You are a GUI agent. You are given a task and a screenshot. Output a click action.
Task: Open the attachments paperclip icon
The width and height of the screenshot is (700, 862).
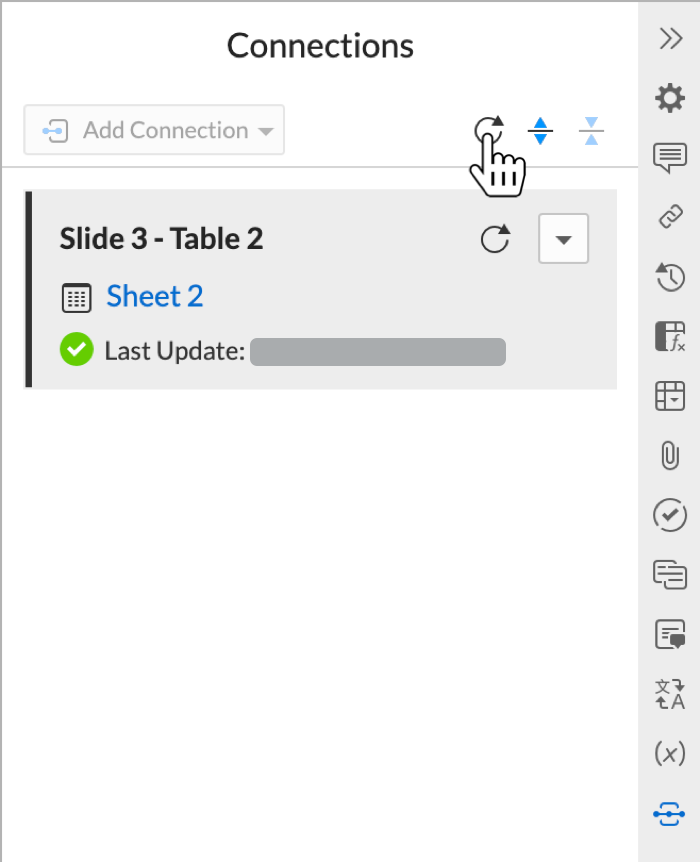670,455
